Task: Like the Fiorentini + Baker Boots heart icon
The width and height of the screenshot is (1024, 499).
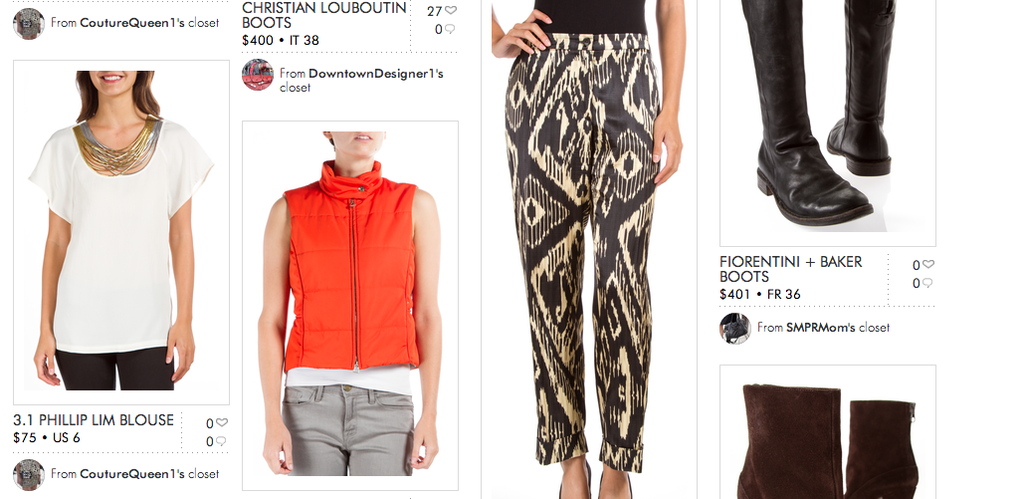Action: point(928,265)
